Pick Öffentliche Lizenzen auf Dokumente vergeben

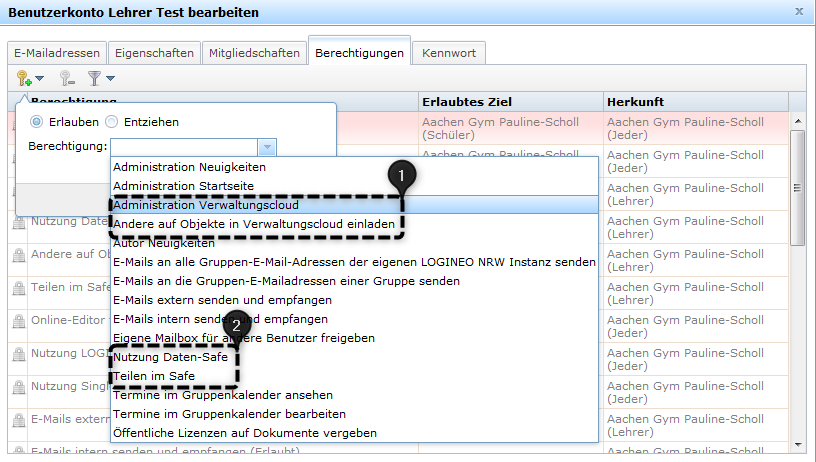(x=354, y=433)
